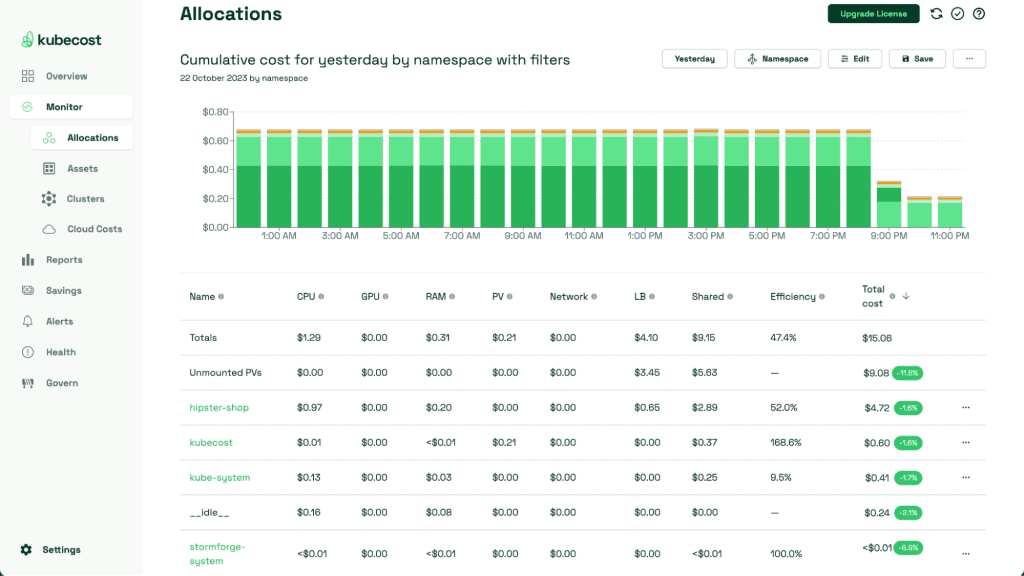Go to Cloud Costs in sidebar
1024x576 pixels.
94,229
